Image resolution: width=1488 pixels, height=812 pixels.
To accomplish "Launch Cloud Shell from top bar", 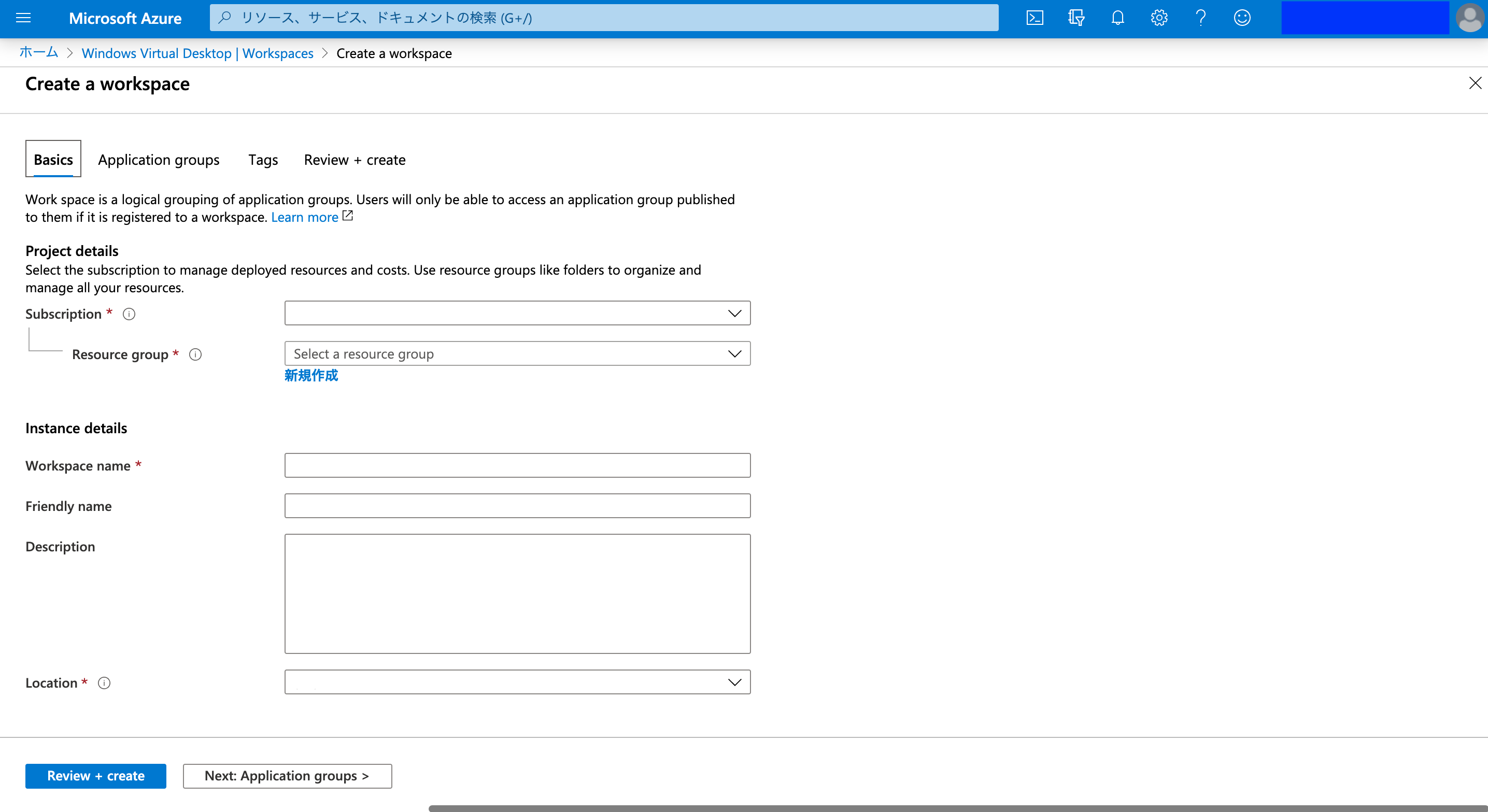I will 1034,18.
